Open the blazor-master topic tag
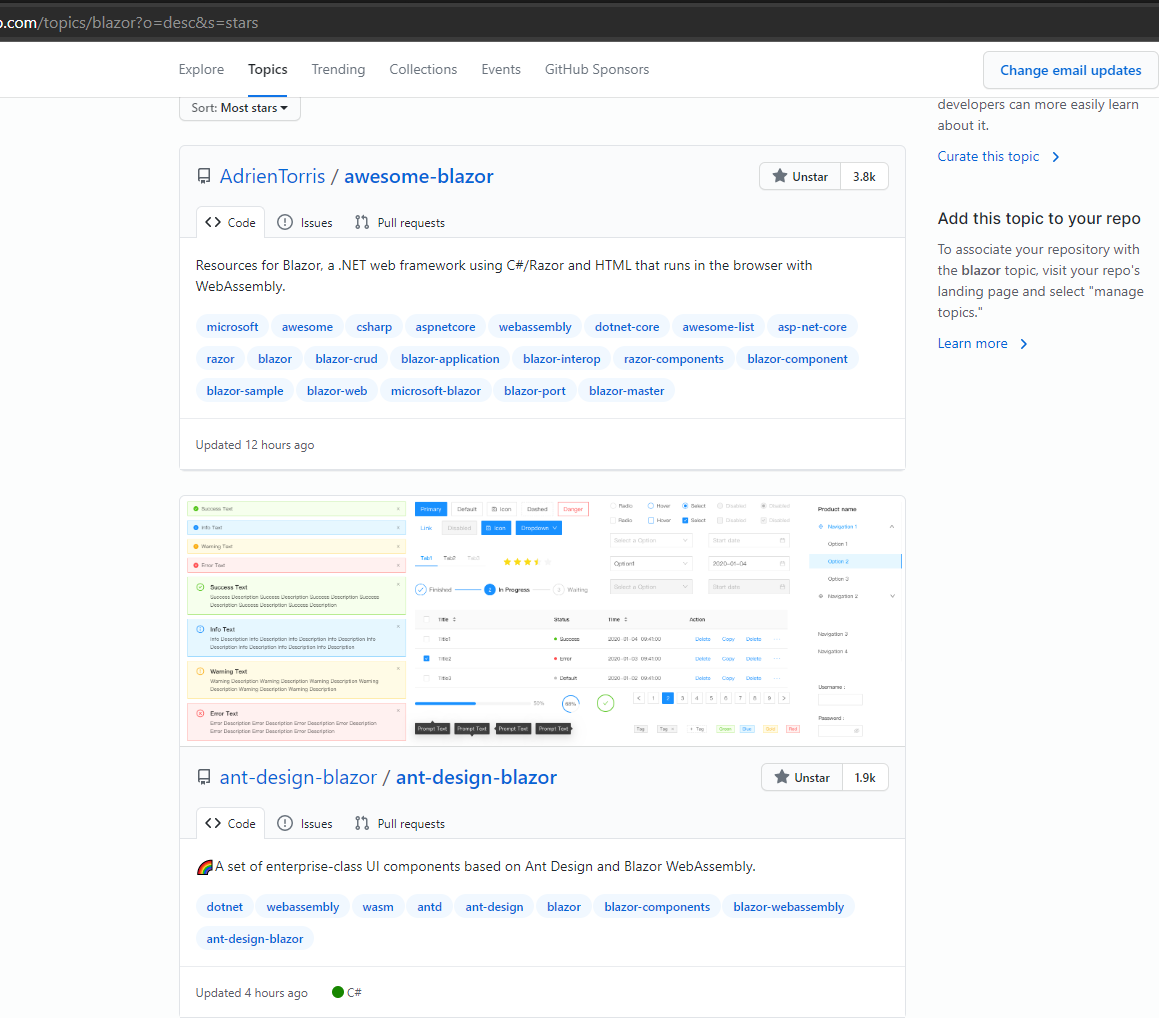1159x1018 pixels. point(626,391)
